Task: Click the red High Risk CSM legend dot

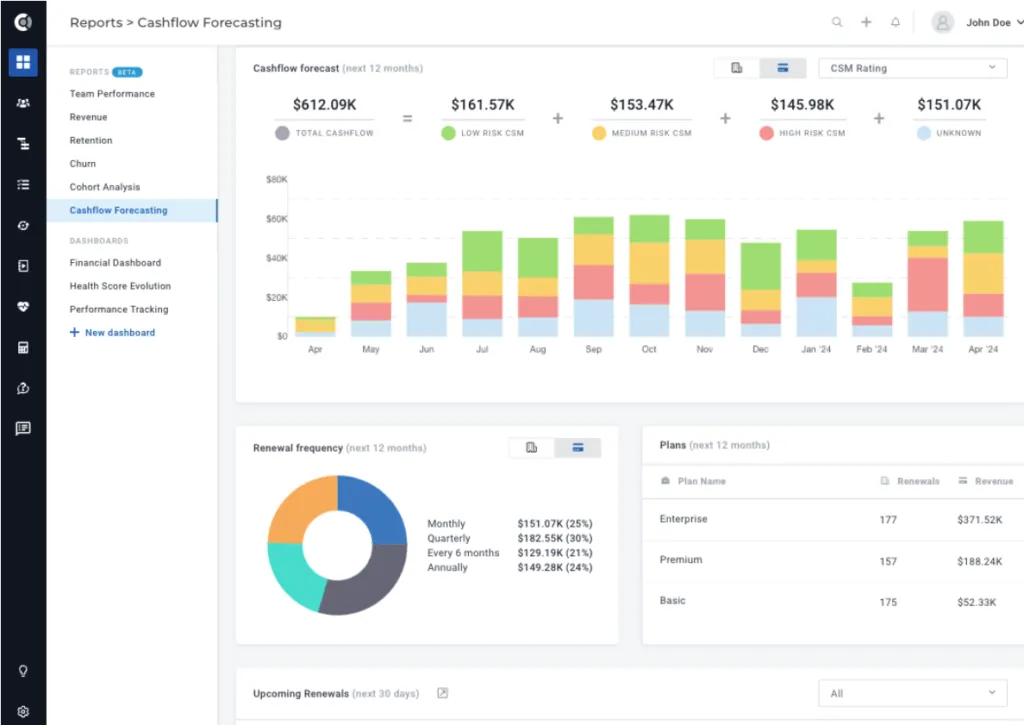Action: (766, 133)
